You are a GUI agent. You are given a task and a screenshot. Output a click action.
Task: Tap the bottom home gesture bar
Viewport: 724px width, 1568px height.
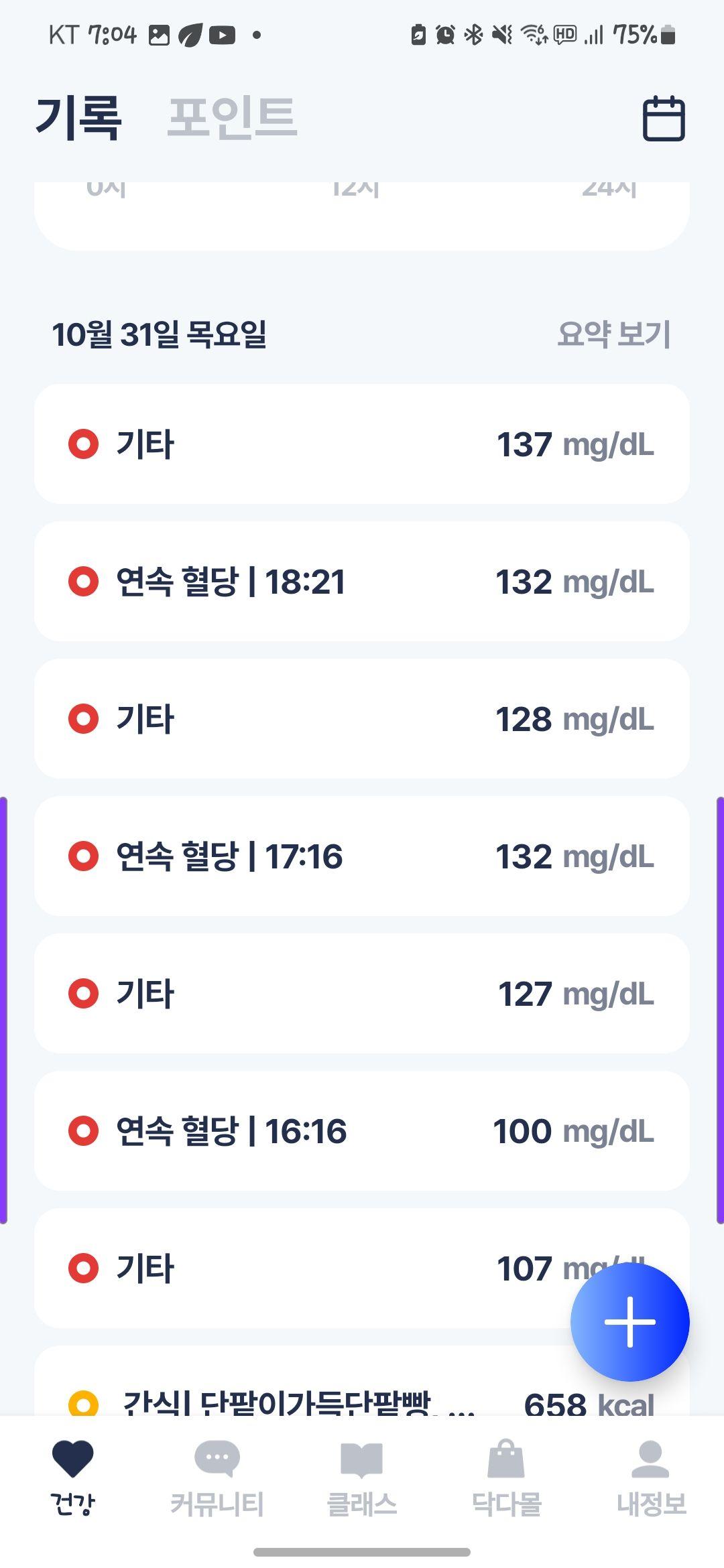coord(362,1552)
